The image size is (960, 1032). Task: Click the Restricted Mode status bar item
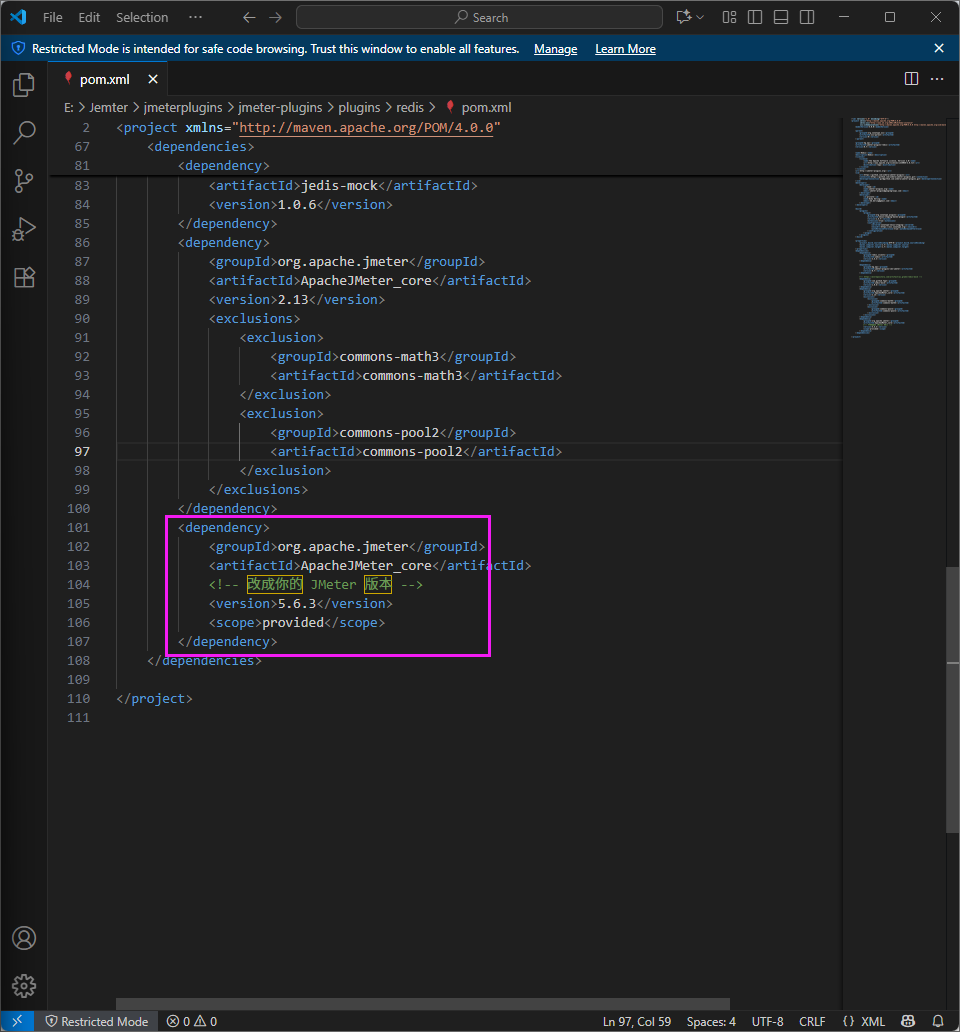[97, 1021]
